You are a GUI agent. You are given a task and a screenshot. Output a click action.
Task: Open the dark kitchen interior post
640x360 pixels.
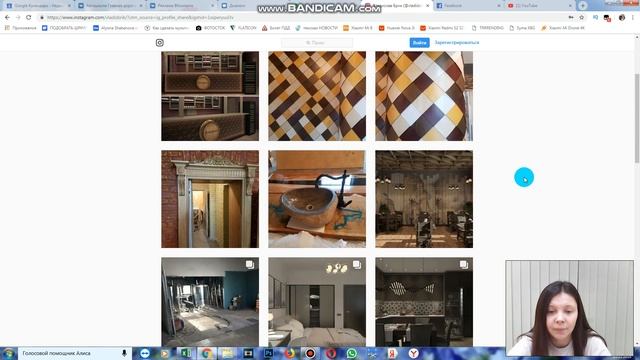(424, 302)
